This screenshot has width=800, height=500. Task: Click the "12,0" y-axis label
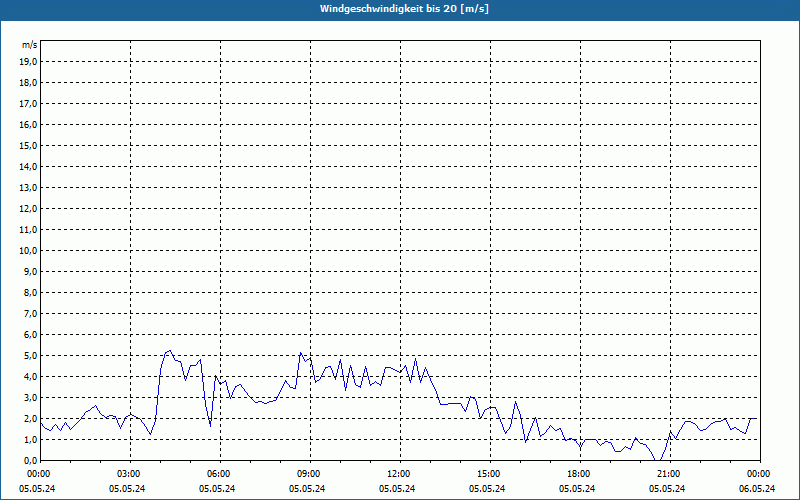pos(28,208)
